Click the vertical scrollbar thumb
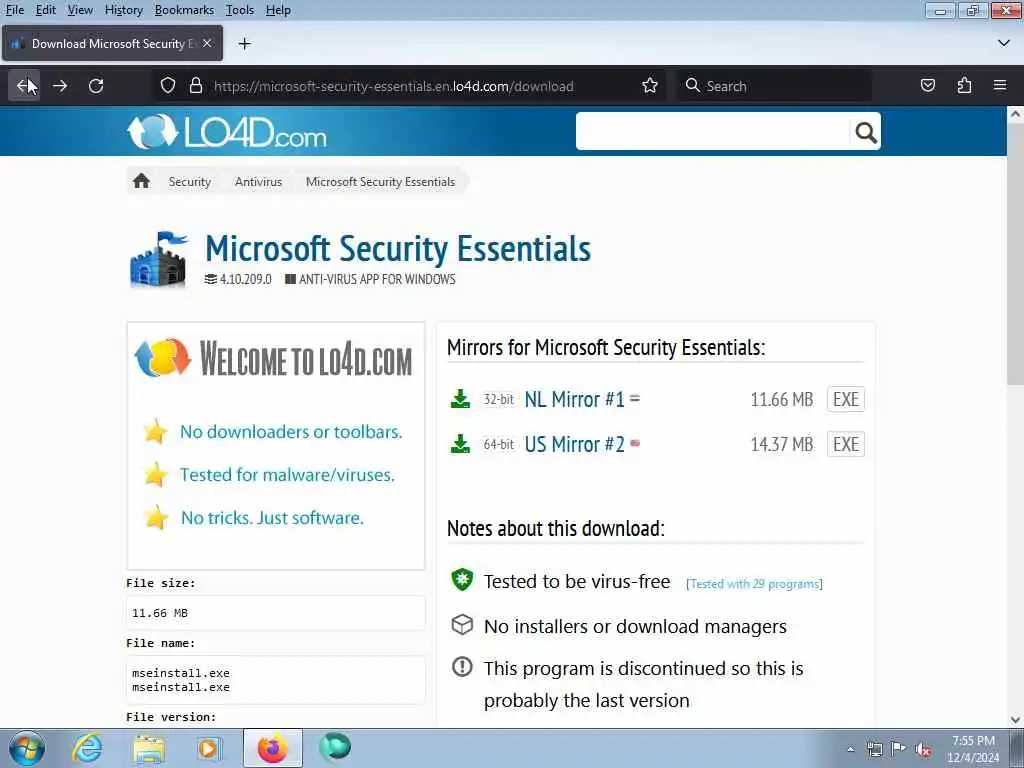 (1016, 255)
